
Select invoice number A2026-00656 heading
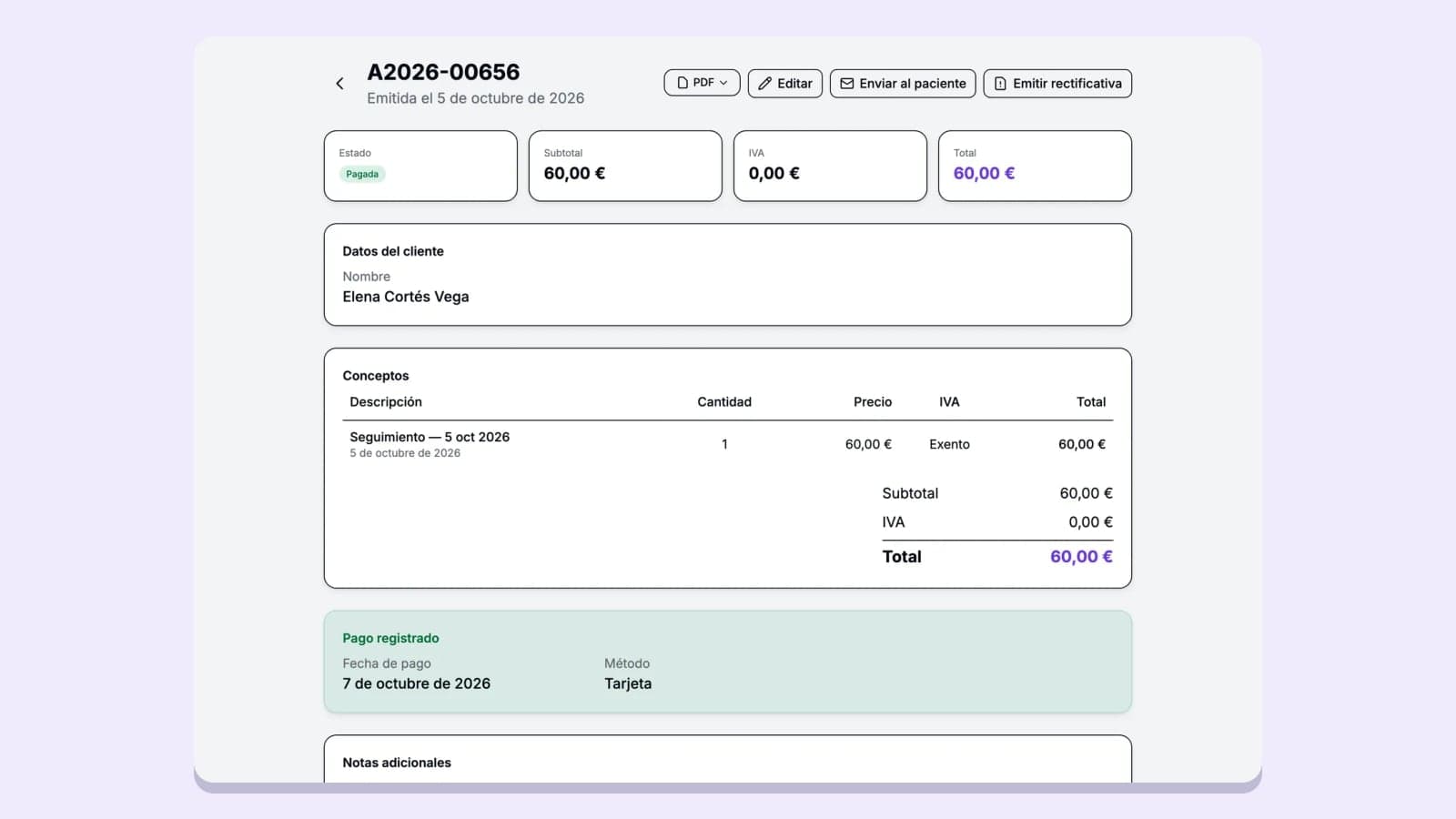click(443, 72)
